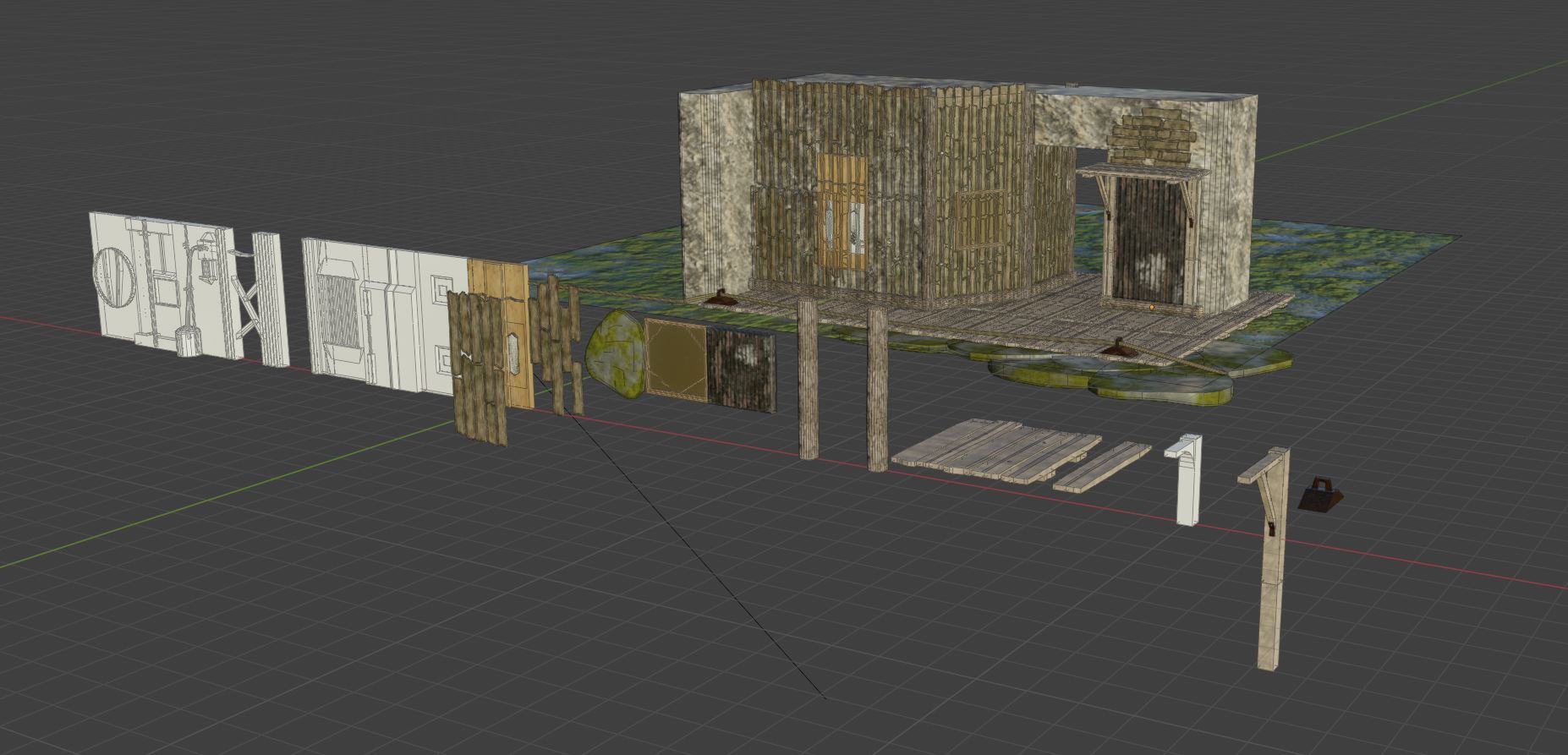Select the wide wooden plank floor piece
The width and height of the screenshot is (1568, 755).
point(998,451)
